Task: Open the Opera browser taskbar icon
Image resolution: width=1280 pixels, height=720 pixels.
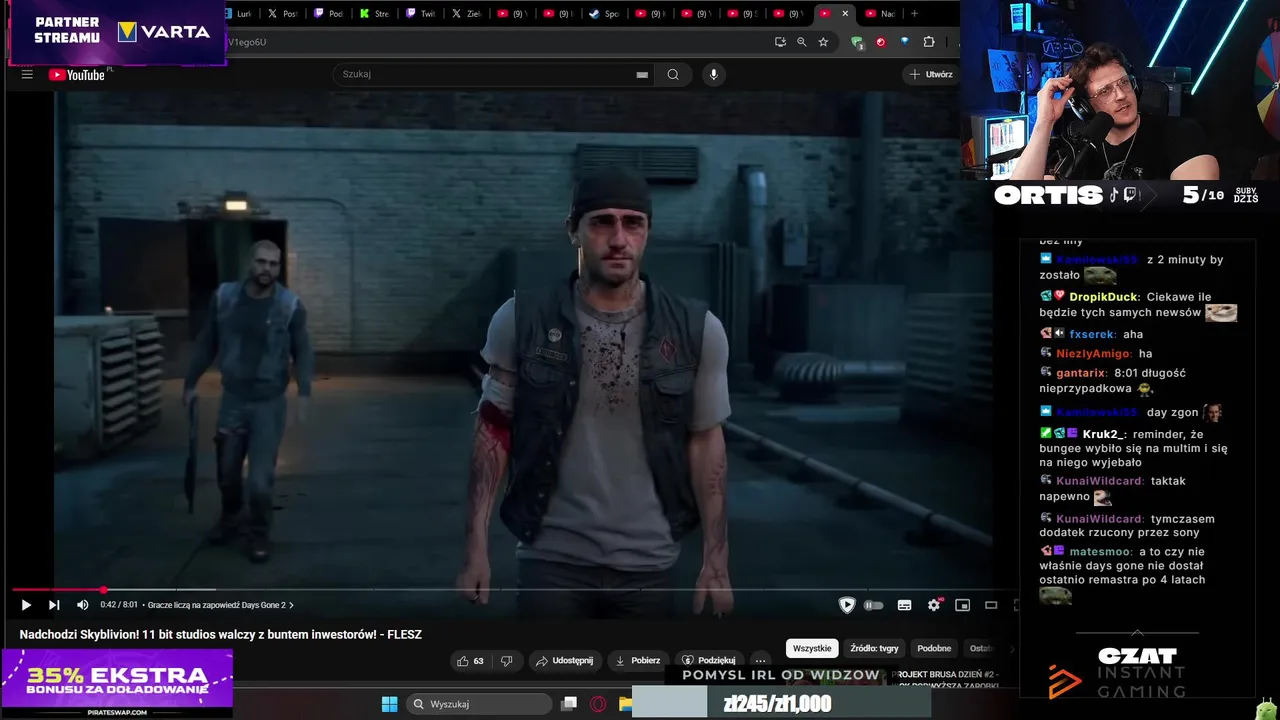Action: (598, 704)
